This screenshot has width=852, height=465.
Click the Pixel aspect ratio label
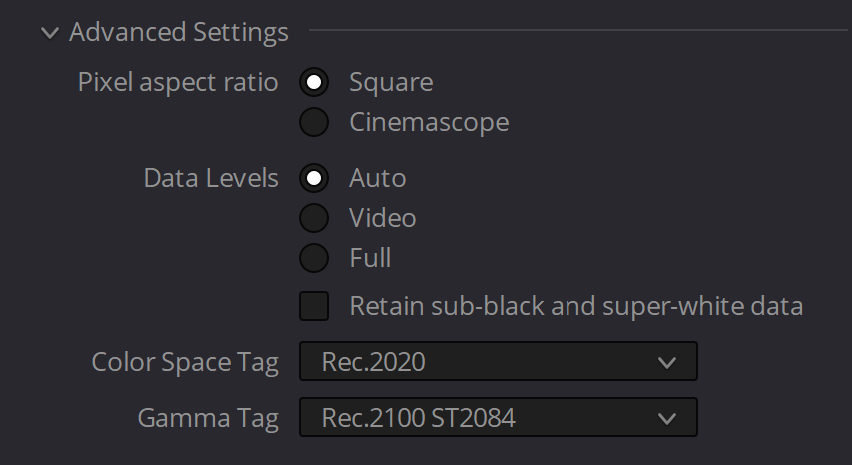click(x=178, y=83)
